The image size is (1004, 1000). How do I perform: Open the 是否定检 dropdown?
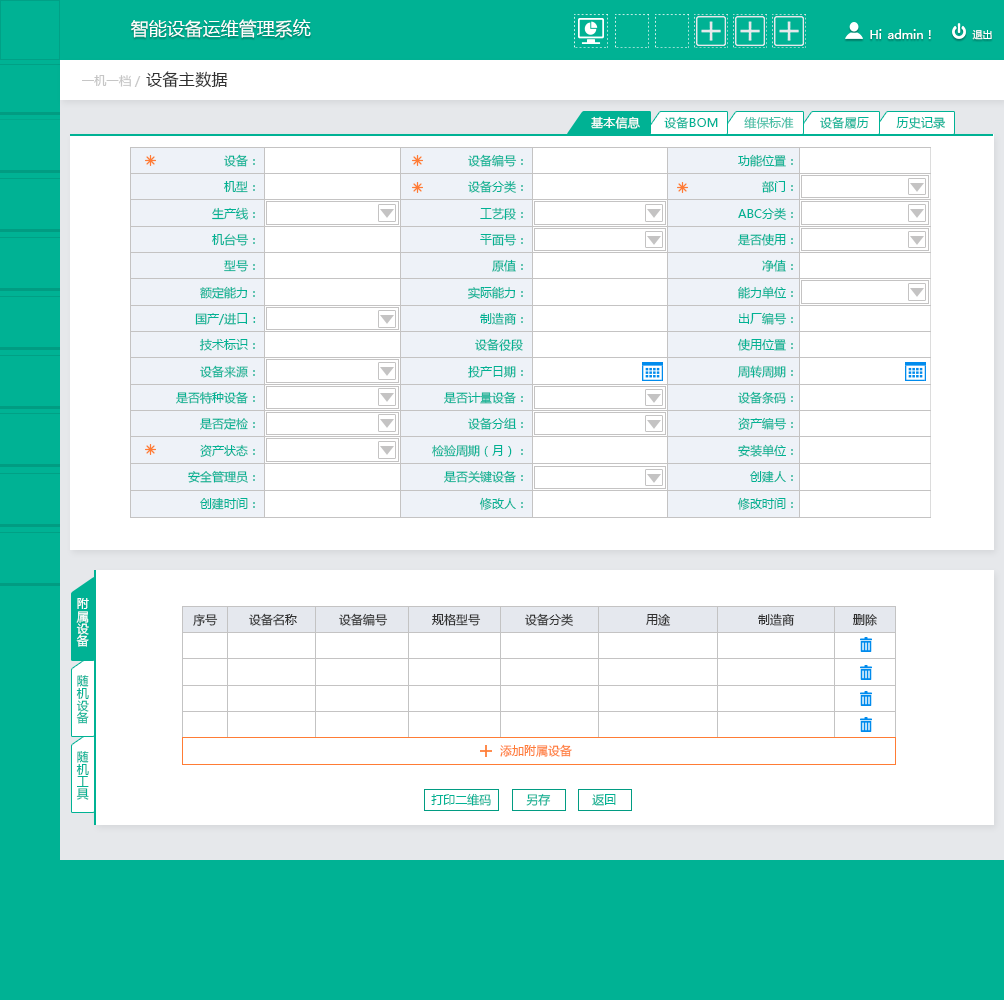387,424
